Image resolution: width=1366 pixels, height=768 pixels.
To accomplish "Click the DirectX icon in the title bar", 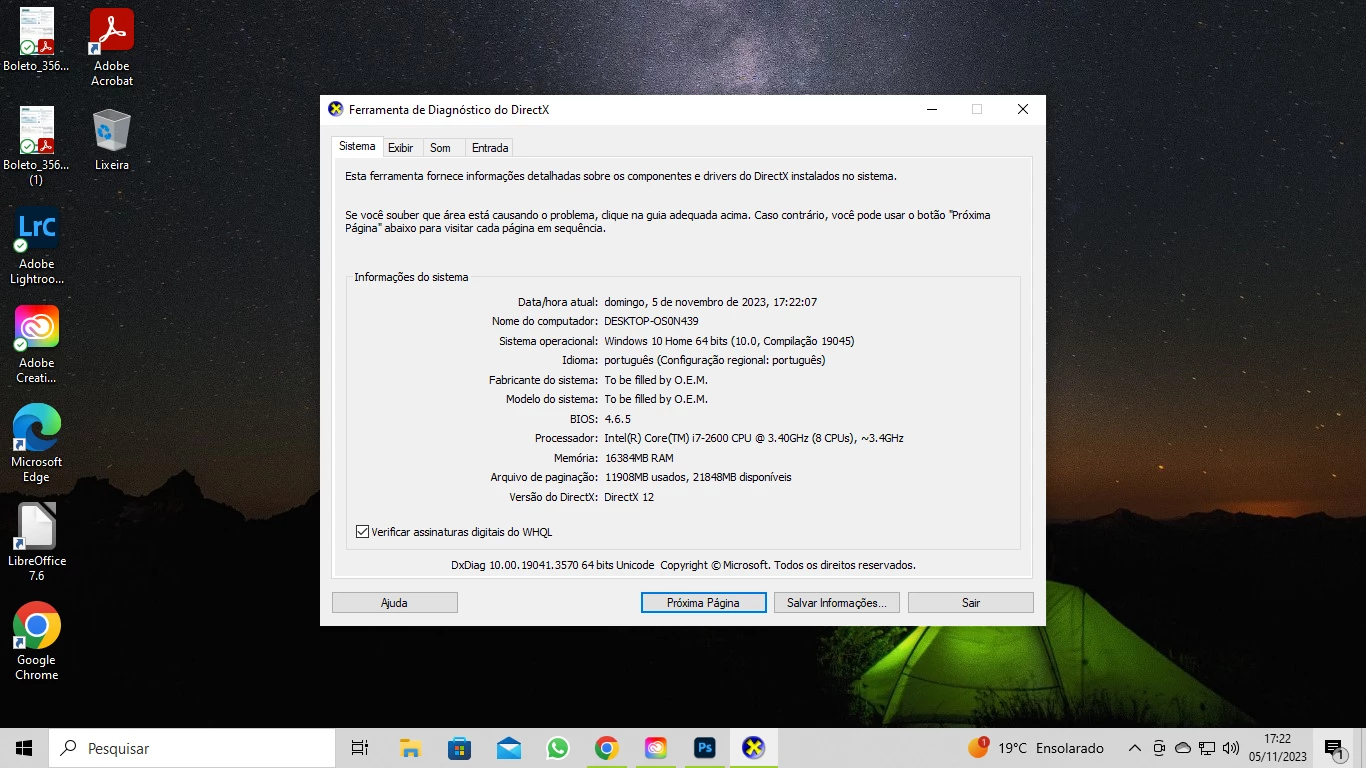I will click(336, 109).
